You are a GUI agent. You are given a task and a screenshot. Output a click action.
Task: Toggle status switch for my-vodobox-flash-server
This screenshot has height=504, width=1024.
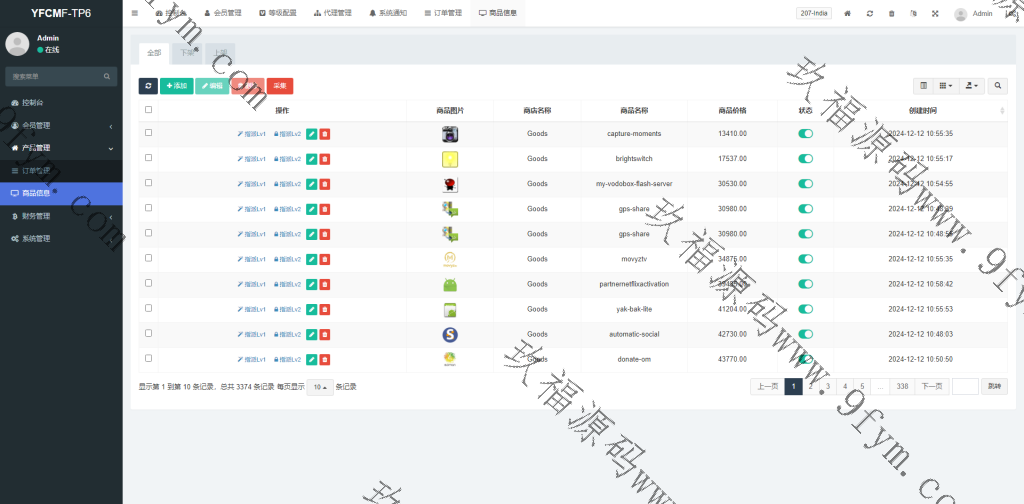tap(805, 184)
